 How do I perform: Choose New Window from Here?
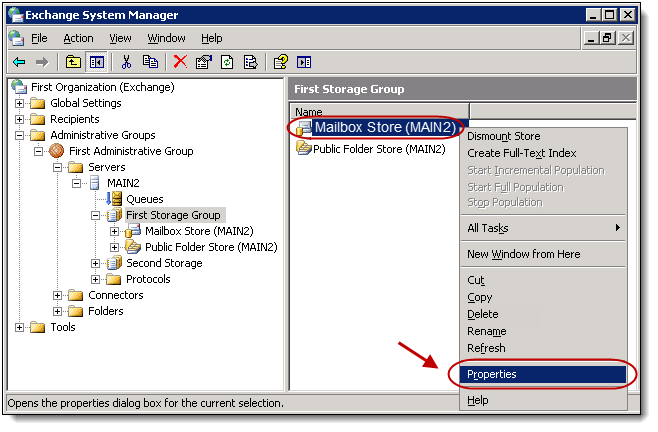[x=543, y=254]
